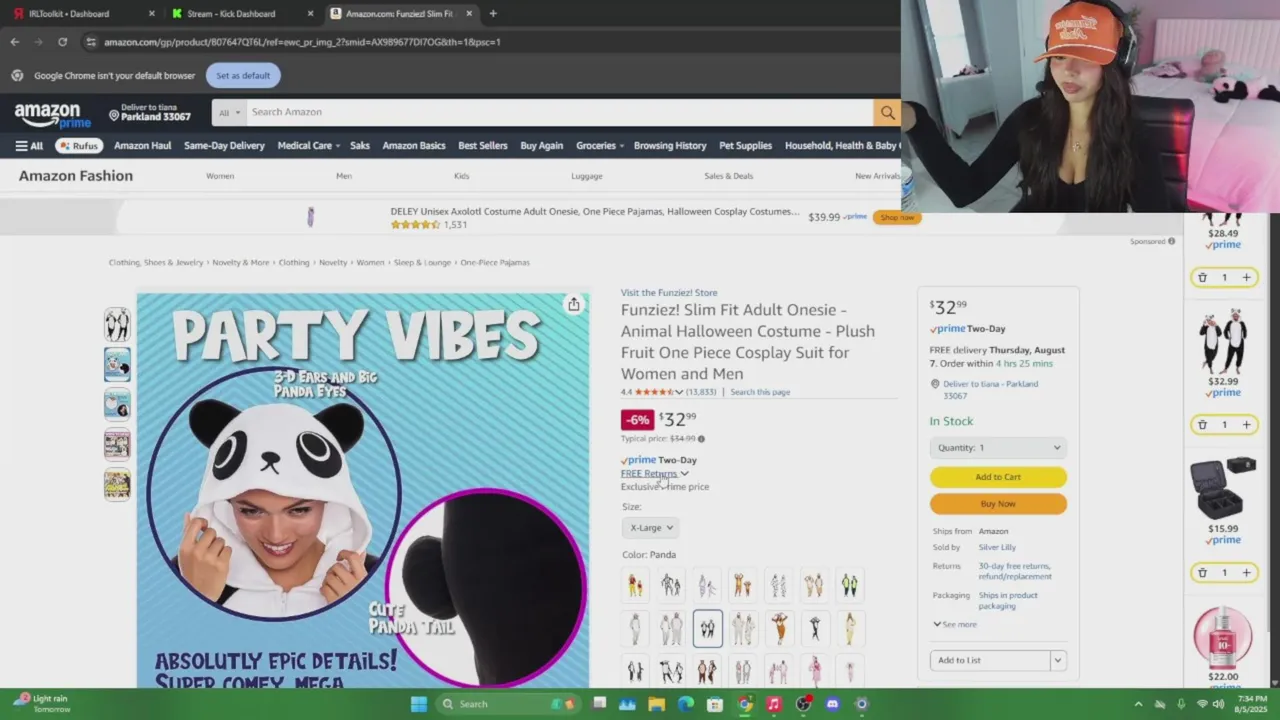The height and width of the screenshot is (720, 1280).
Task: Open File Explorer from the taskbar
Action: [x=657, y=704]
